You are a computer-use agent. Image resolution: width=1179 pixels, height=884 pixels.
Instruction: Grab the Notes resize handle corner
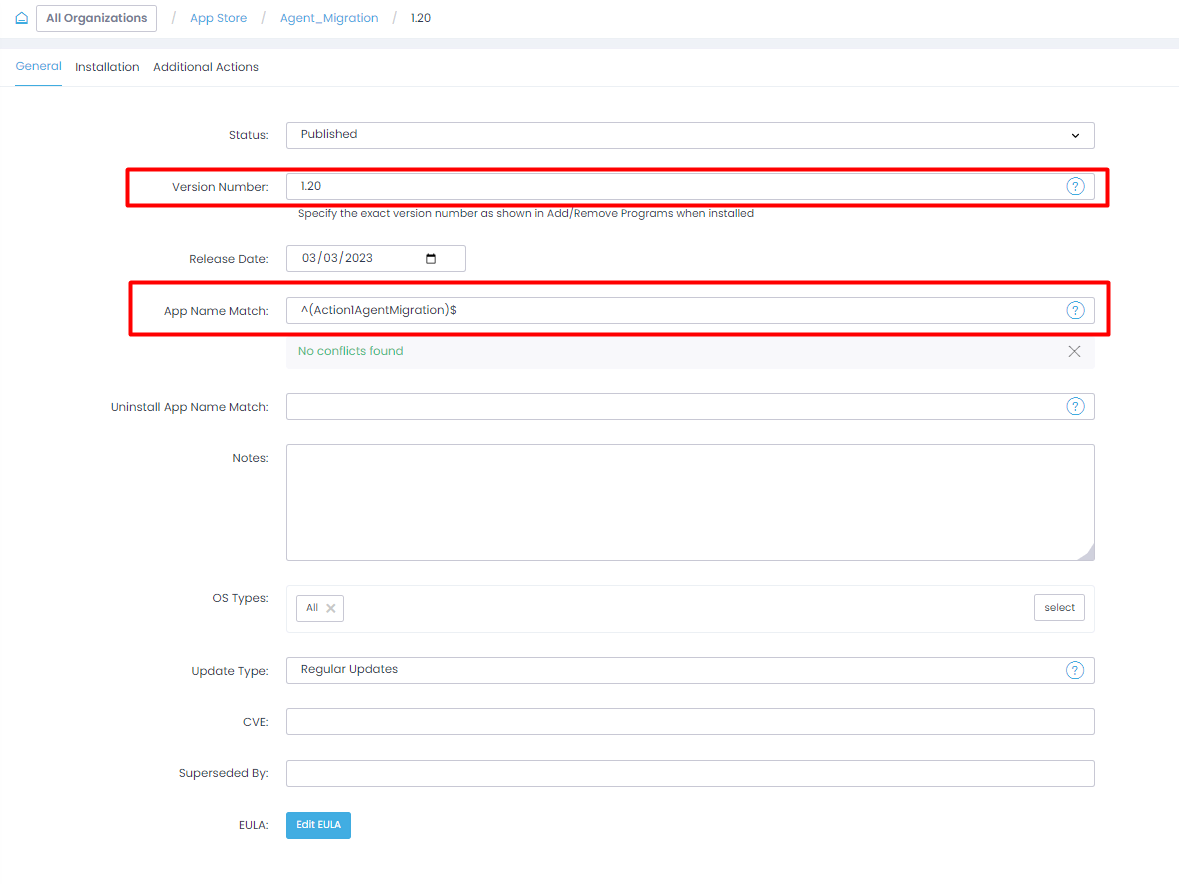[x=1087, y=553]
